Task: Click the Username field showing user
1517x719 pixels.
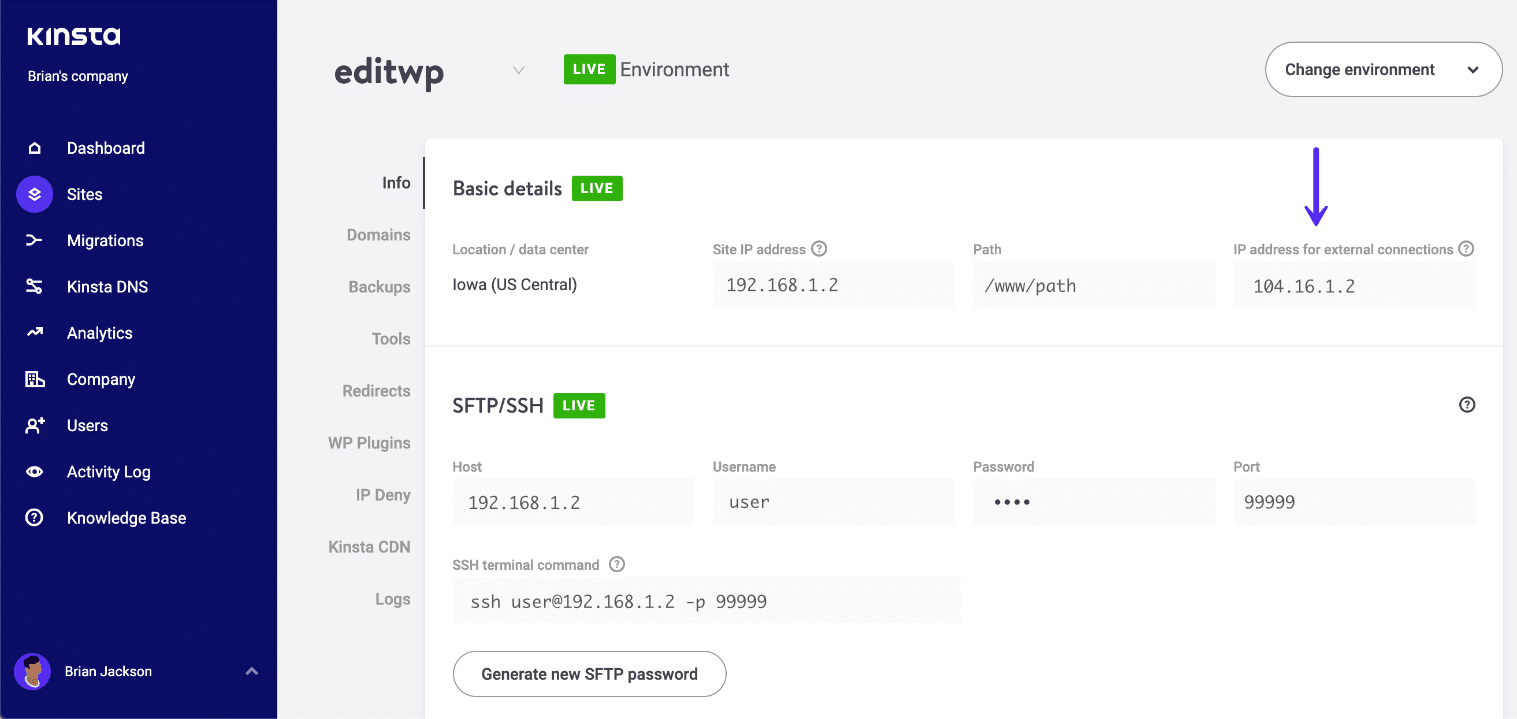Action: click(x=833, y=502)
